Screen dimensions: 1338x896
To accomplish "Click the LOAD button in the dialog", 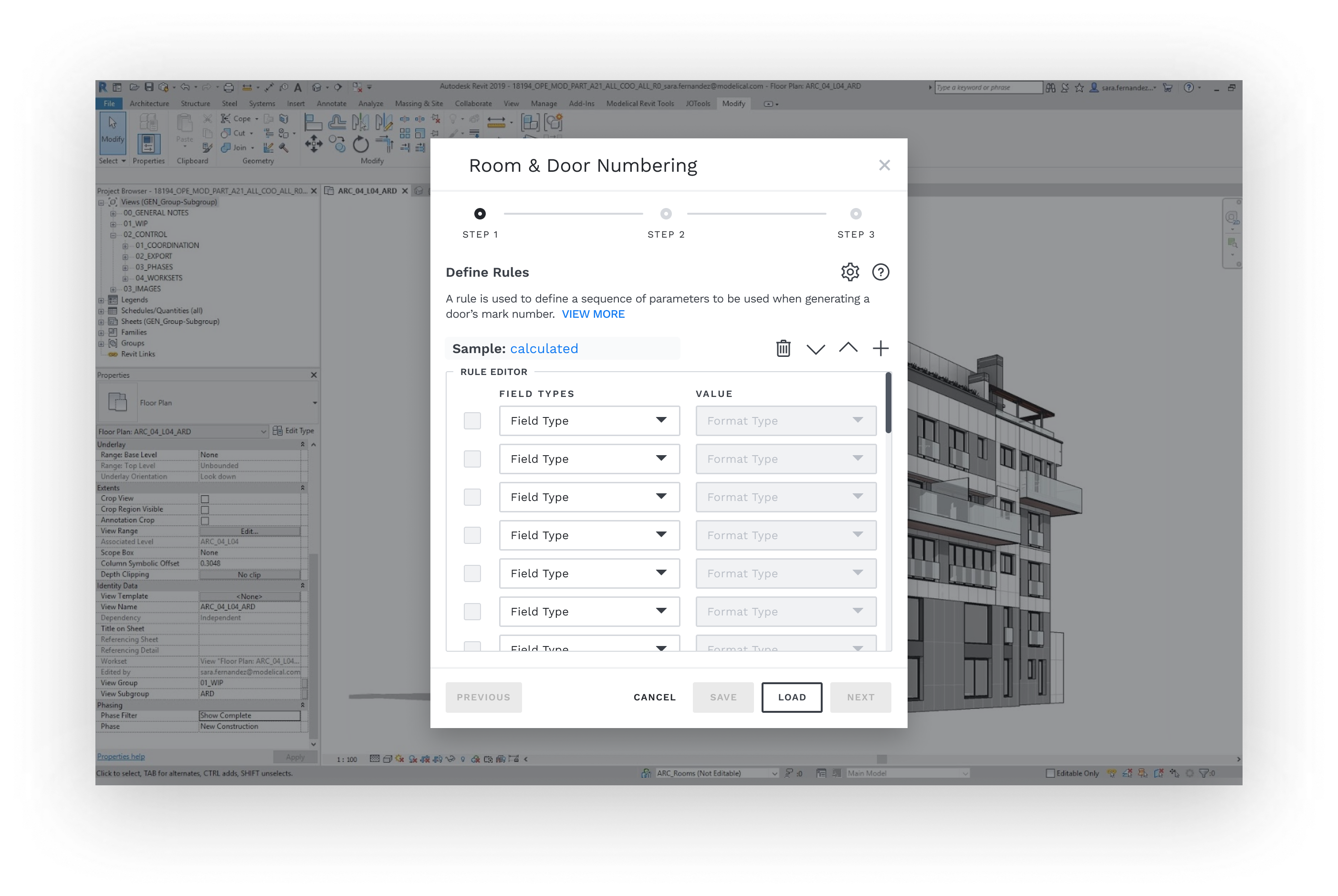I will [x=792, y=697].
